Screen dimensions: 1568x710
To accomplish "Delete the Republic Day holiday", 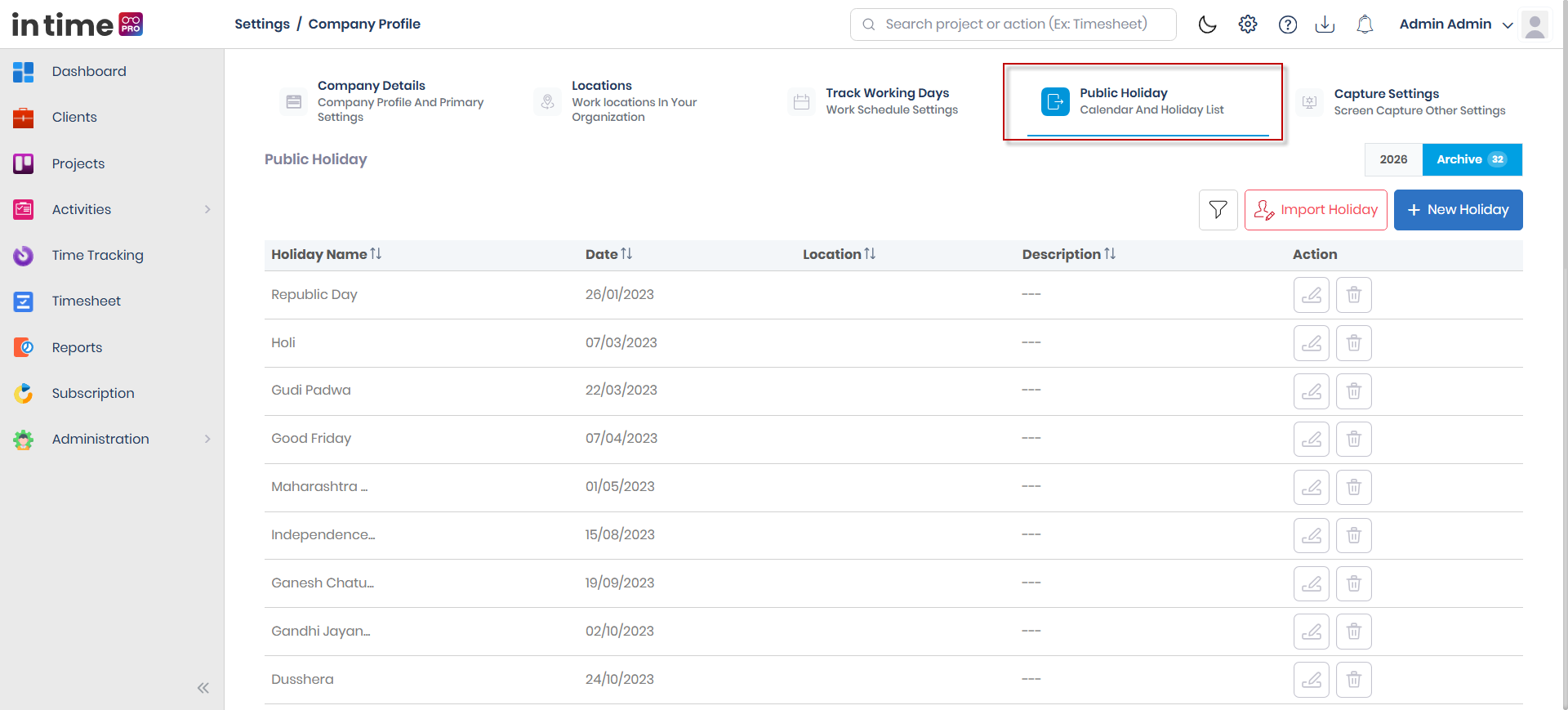I will point(1354,295).
